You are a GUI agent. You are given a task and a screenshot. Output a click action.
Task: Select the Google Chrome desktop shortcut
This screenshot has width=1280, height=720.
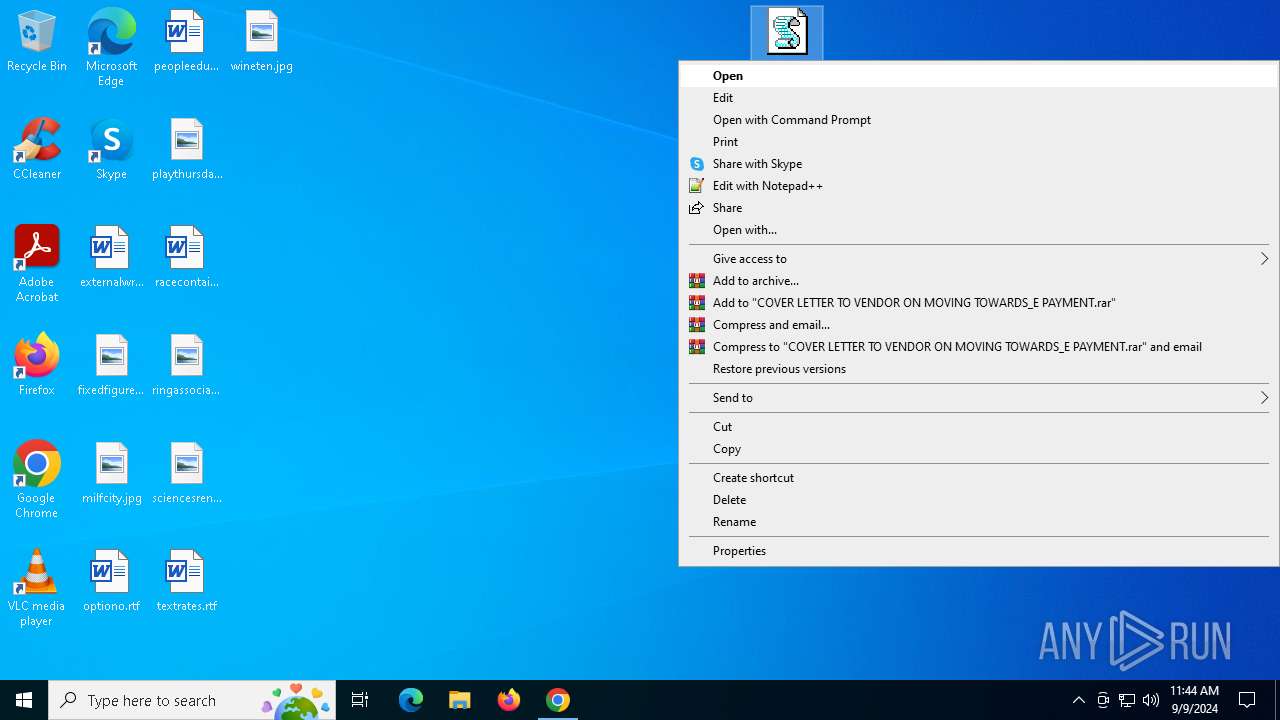point(37,480)
